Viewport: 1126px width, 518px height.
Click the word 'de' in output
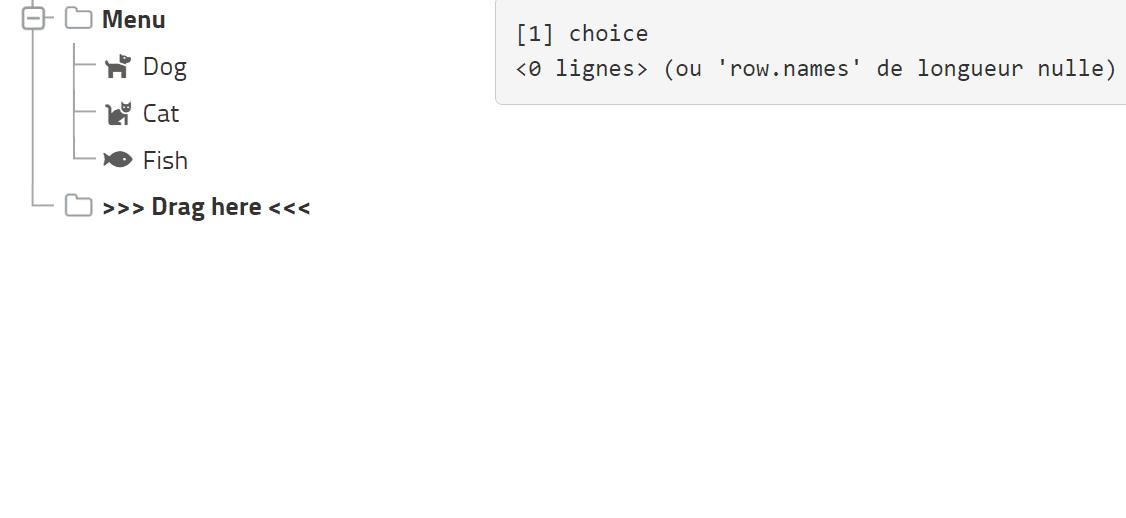tap(889, 69)
